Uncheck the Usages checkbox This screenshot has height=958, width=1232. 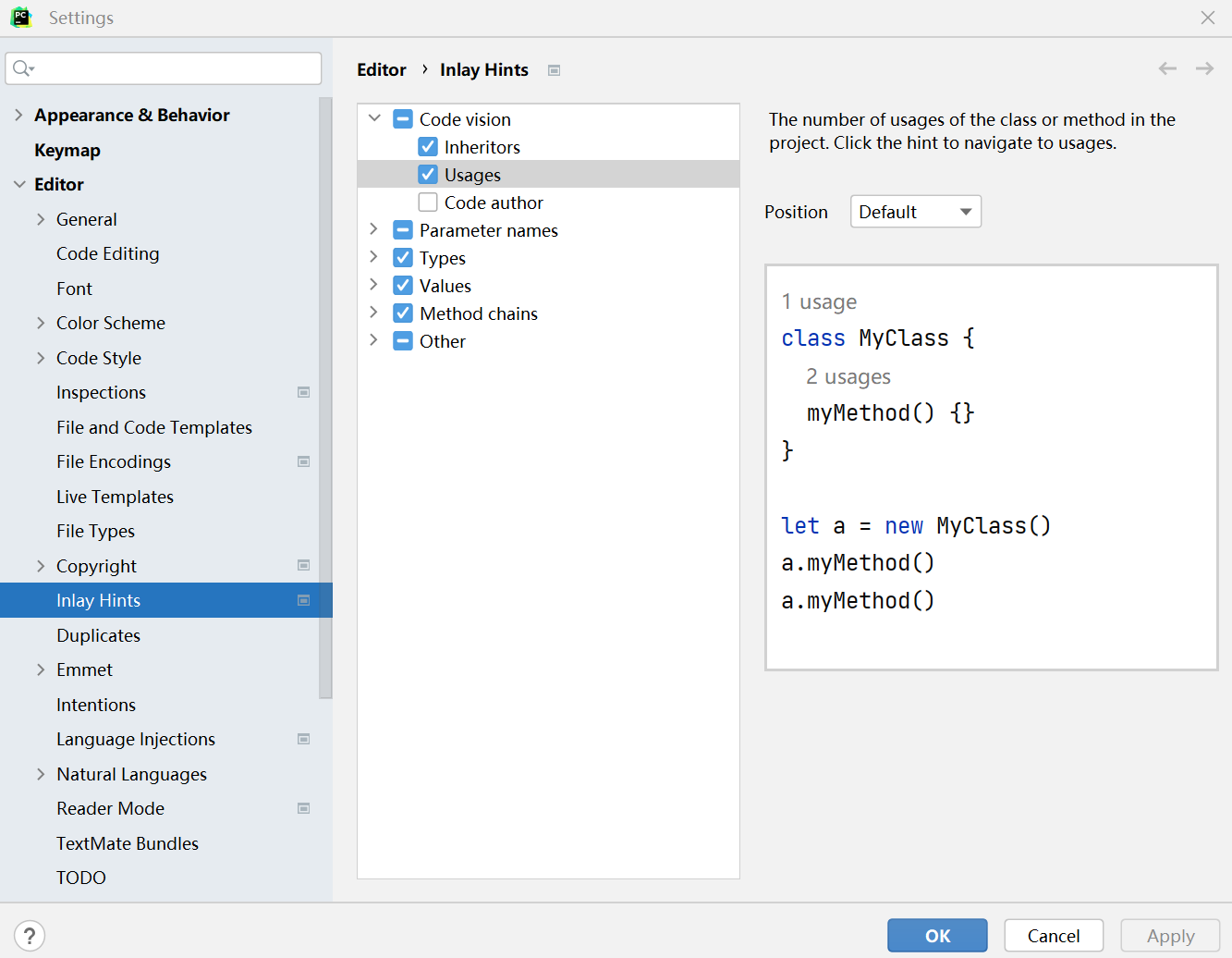pyautogui.click(x=428, y=175)
